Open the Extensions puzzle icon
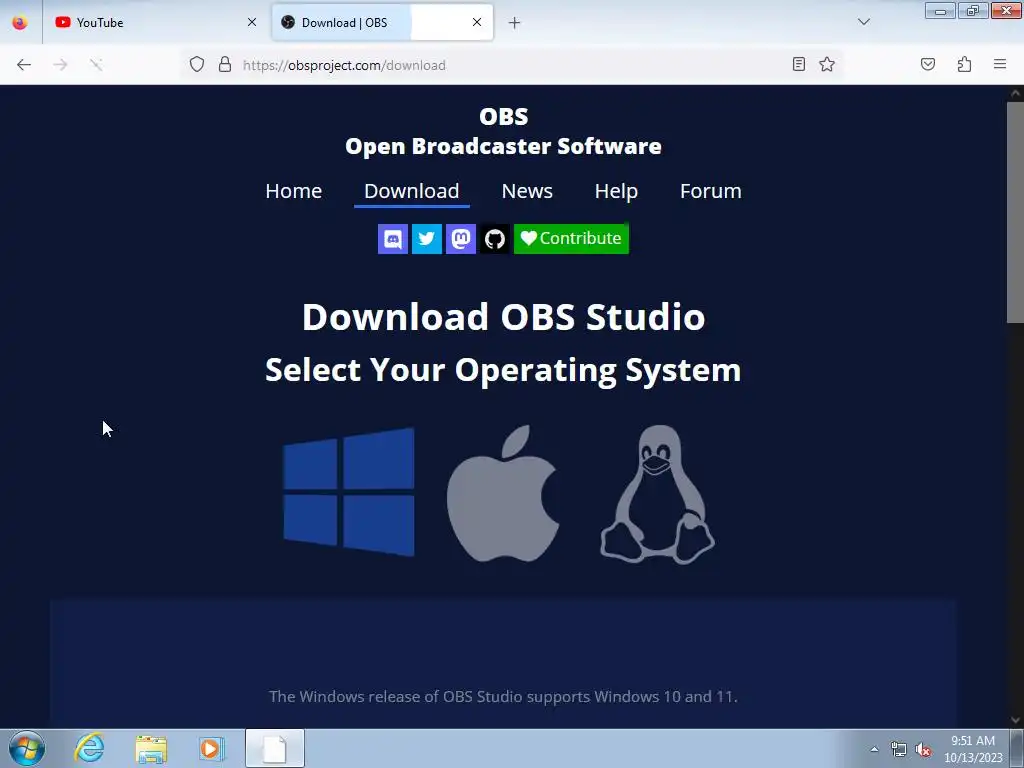The image size is (1024, 768). (x=965, y=64)
